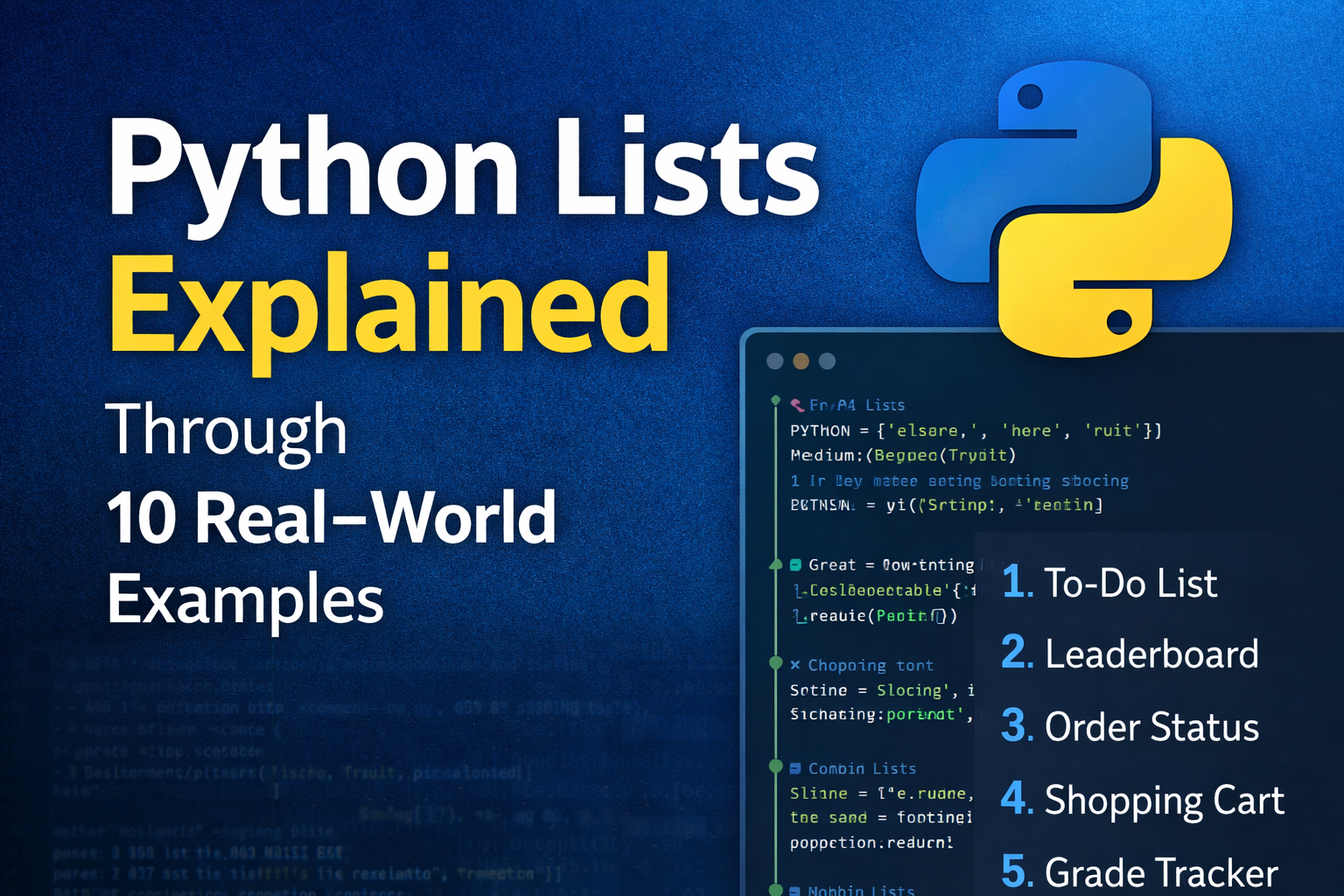Select the '2. Leaderboard' entry
1344x896 pixels.
(1130, 654)
